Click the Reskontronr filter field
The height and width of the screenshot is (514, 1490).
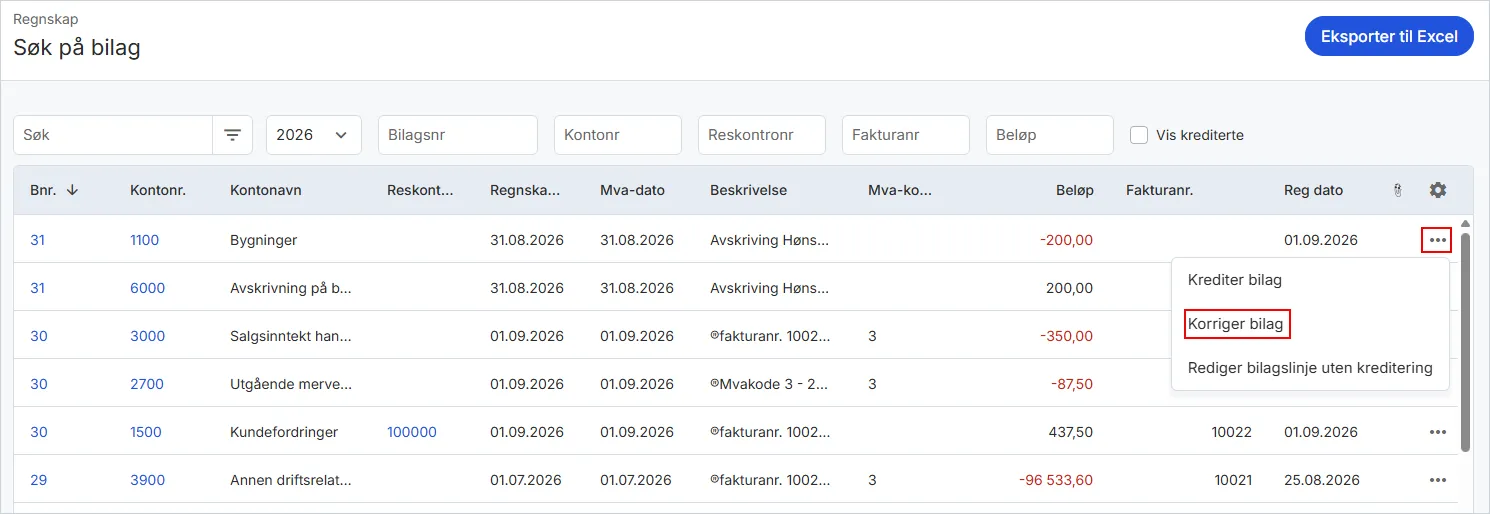762,135
